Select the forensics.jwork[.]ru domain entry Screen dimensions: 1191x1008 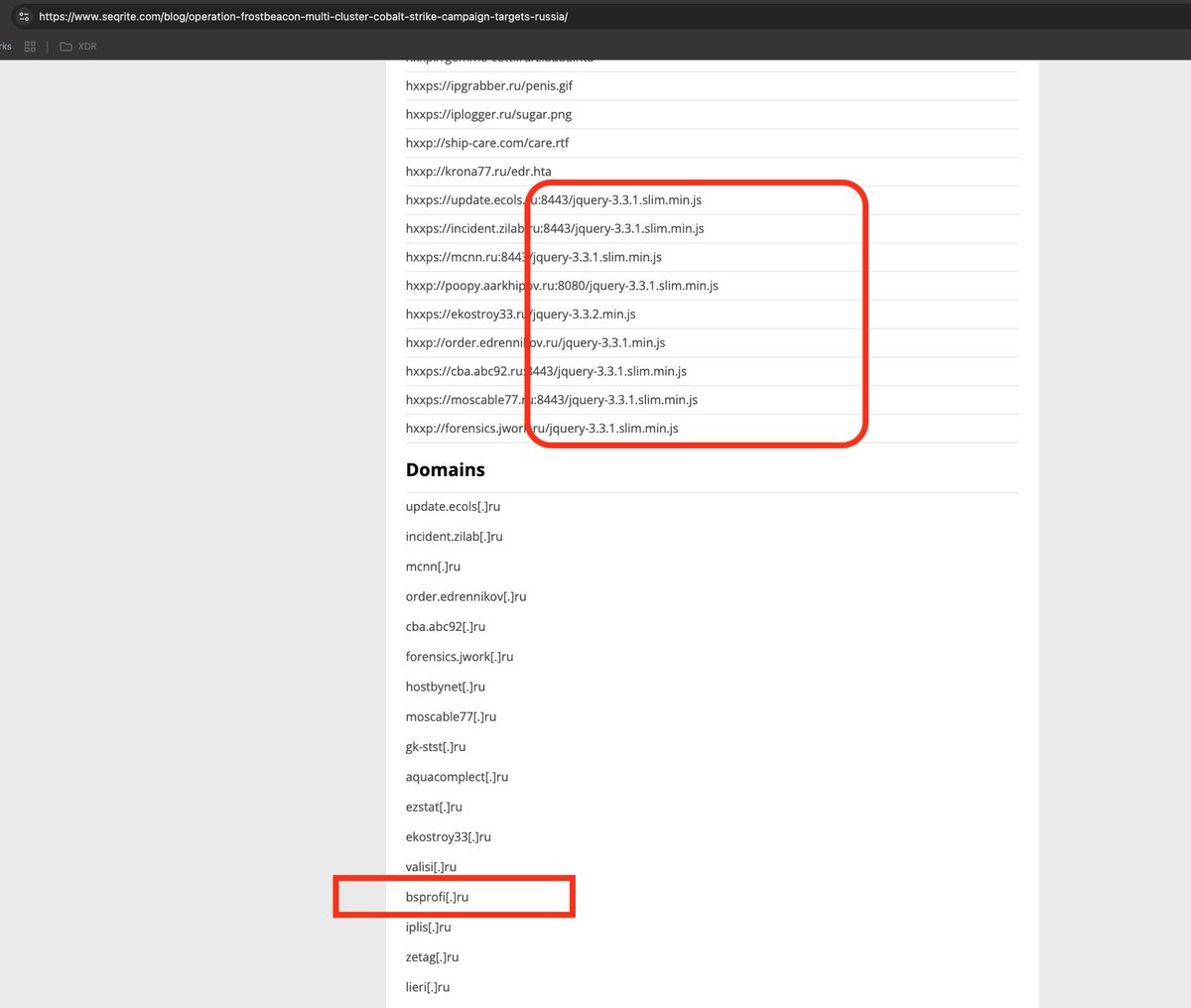click(x=460, y=657)
